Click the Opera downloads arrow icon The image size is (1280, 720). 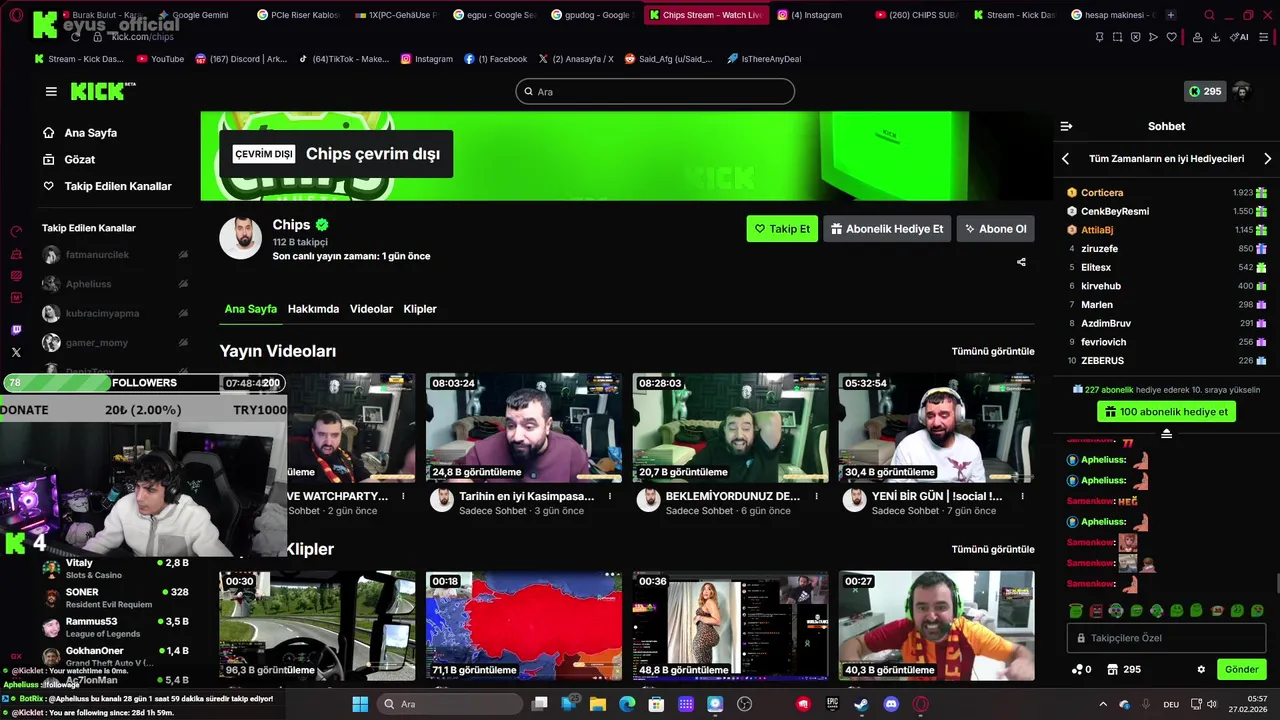1215,37
